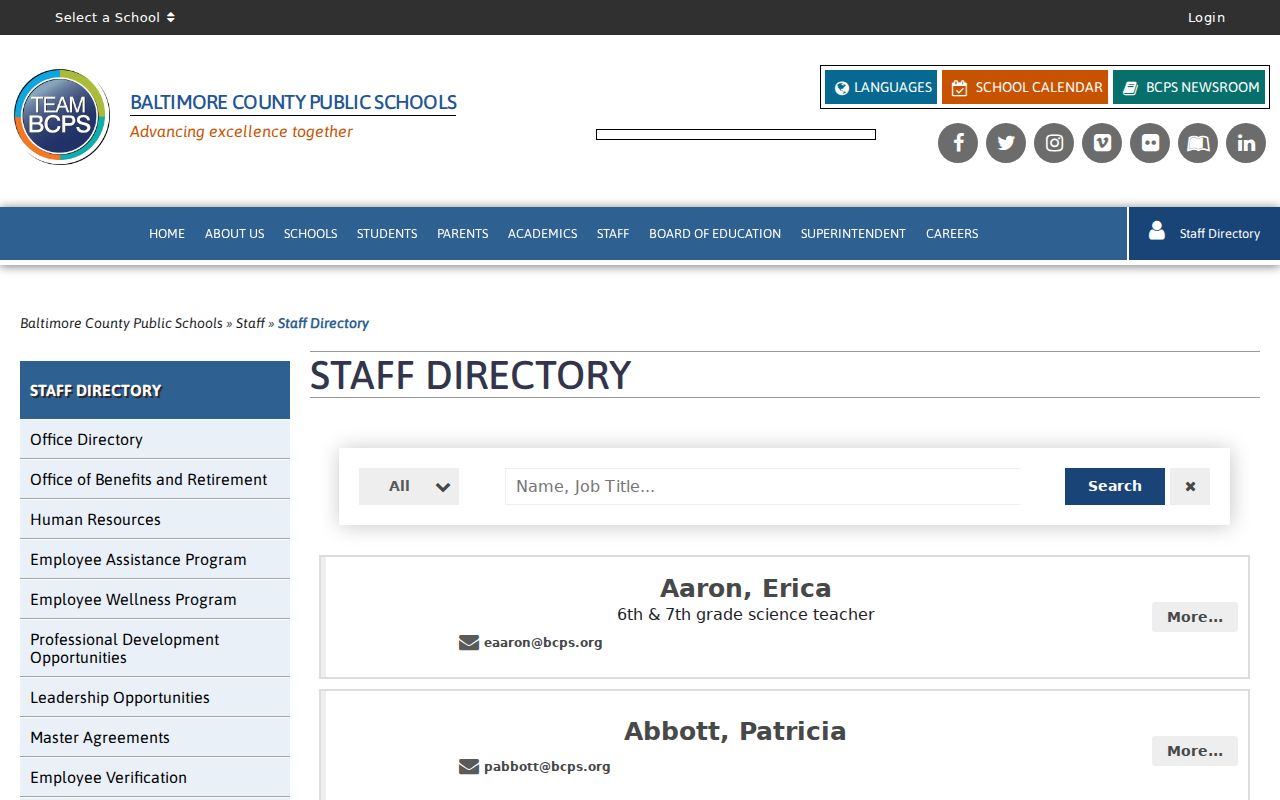This screenshot has height=800, width=1280.
Task: Open Professional Development Opportunities link
Action: (155, 648)
